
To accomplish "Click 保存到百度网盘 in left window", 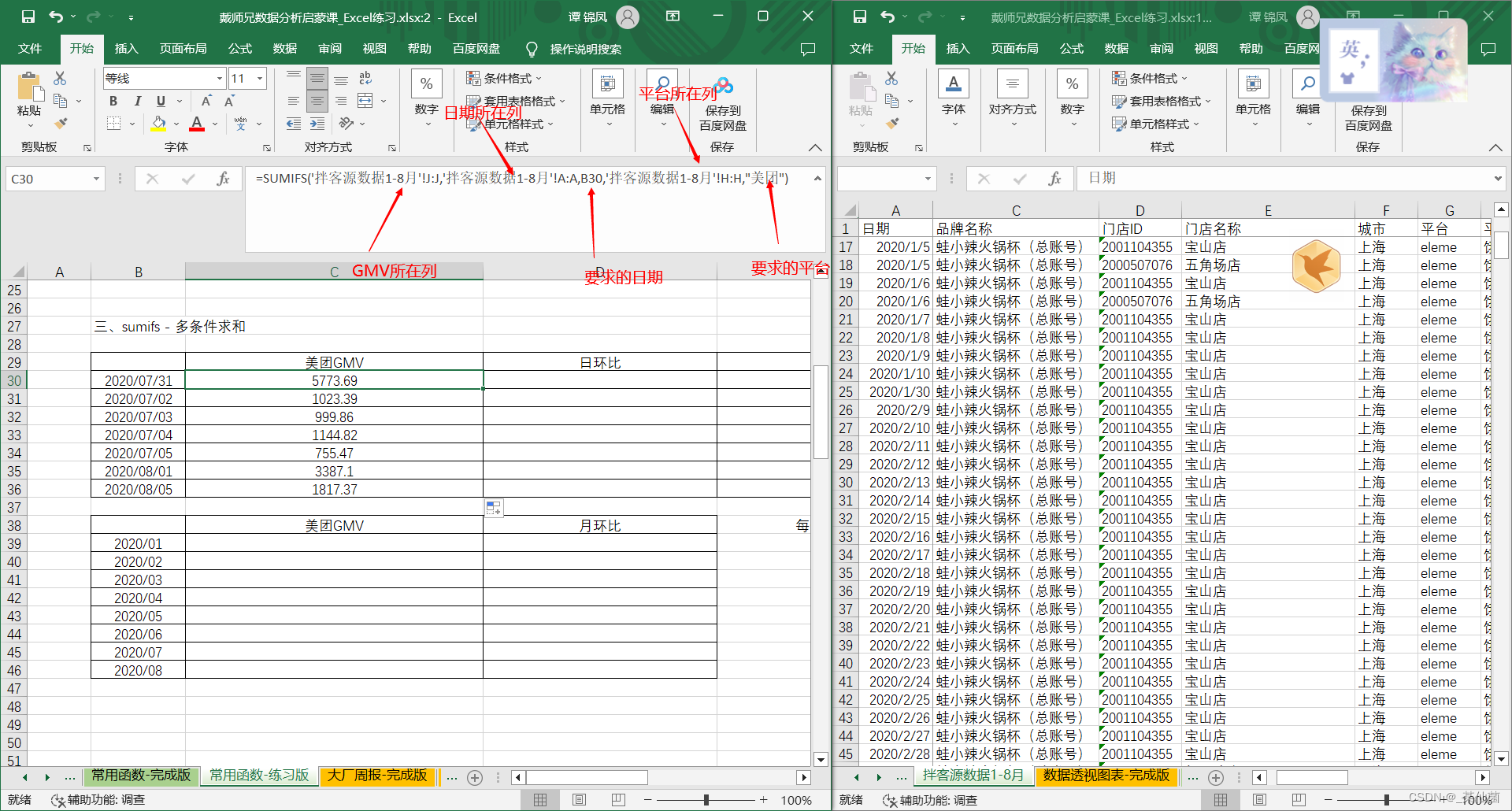I will [x=723, y=104].
